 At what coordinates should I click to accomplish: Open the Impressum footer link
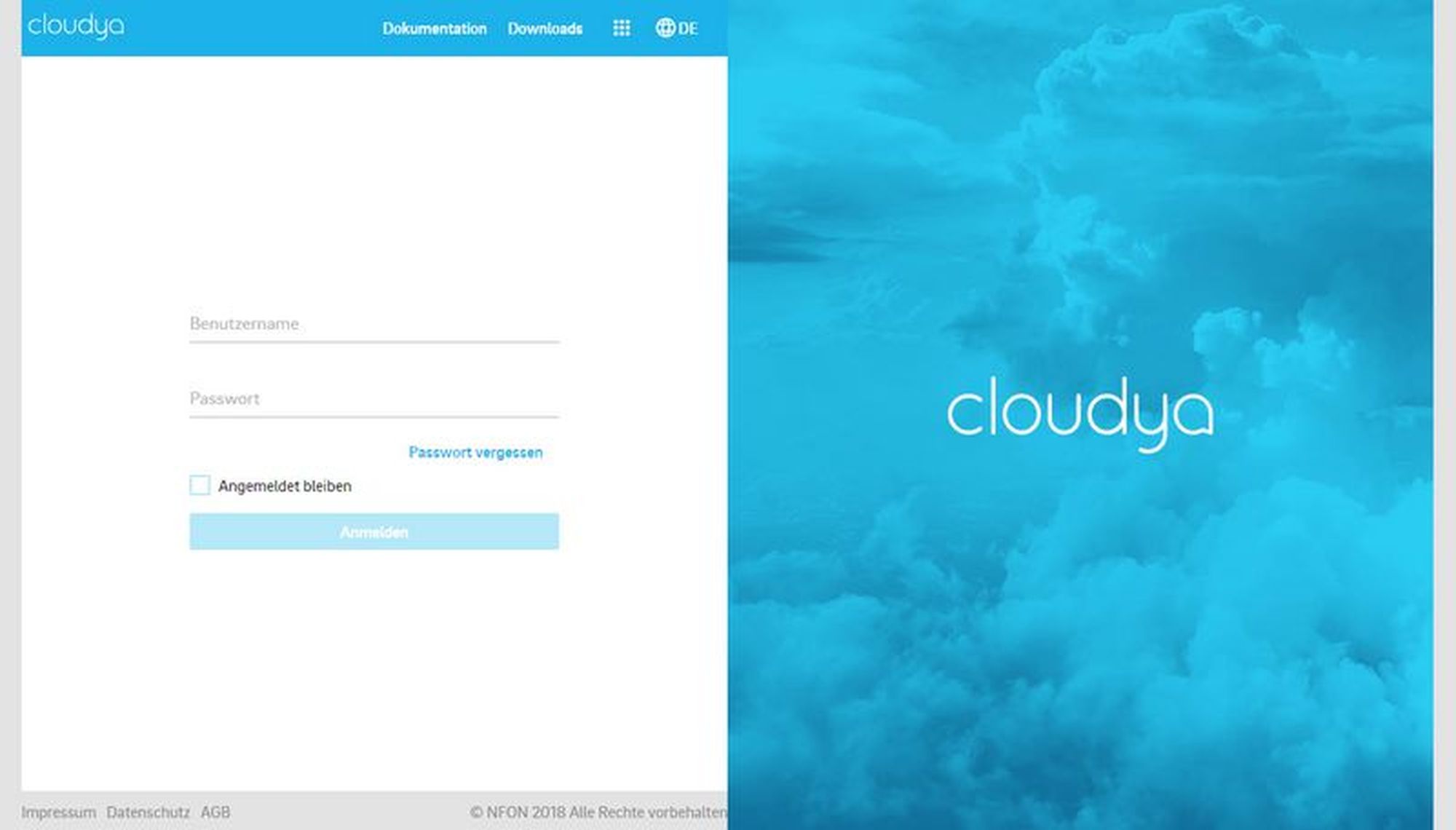click(x=58, y=812)
